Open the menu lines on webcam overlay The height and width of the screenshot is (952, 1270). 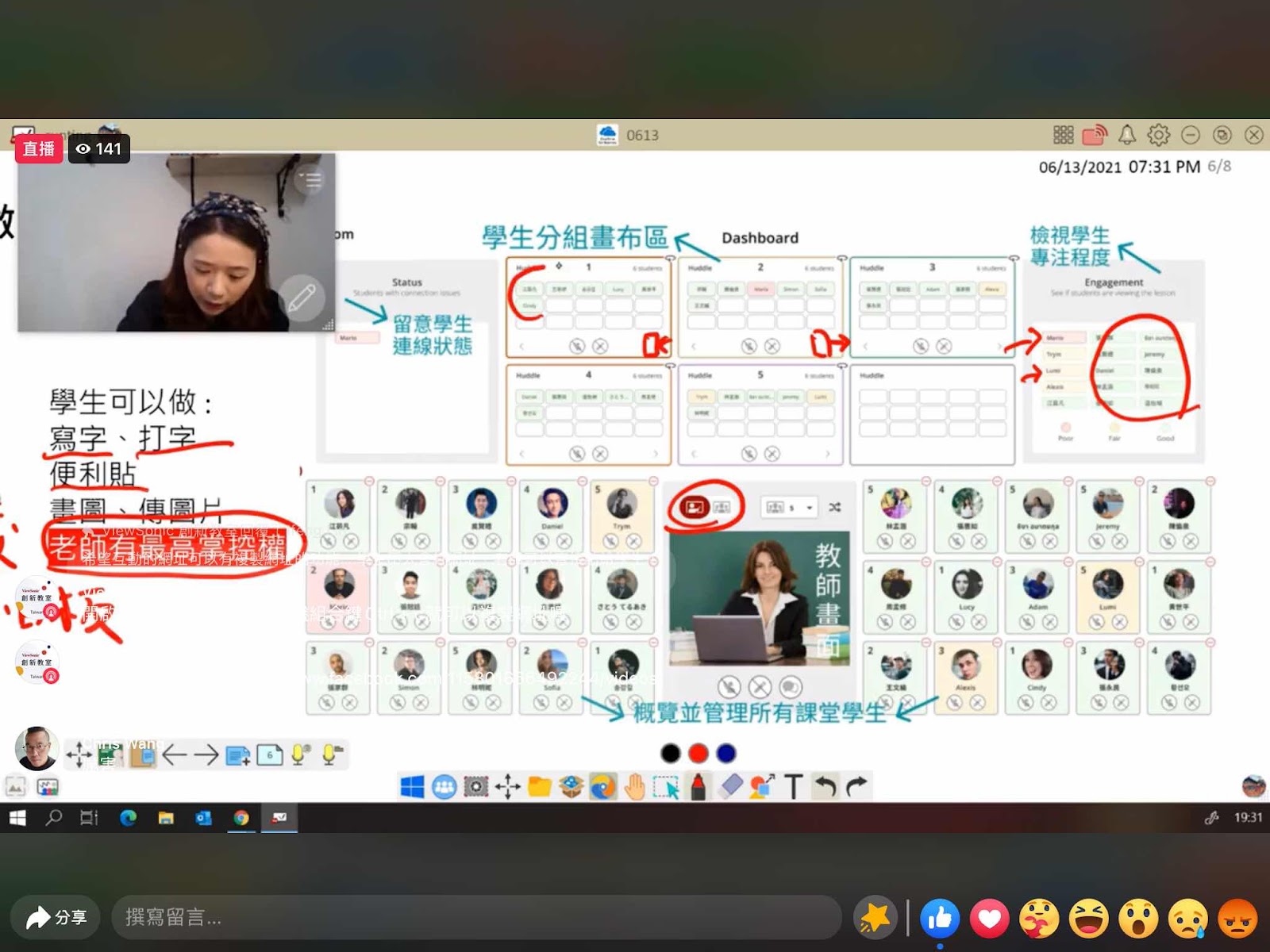pos(312,180)
